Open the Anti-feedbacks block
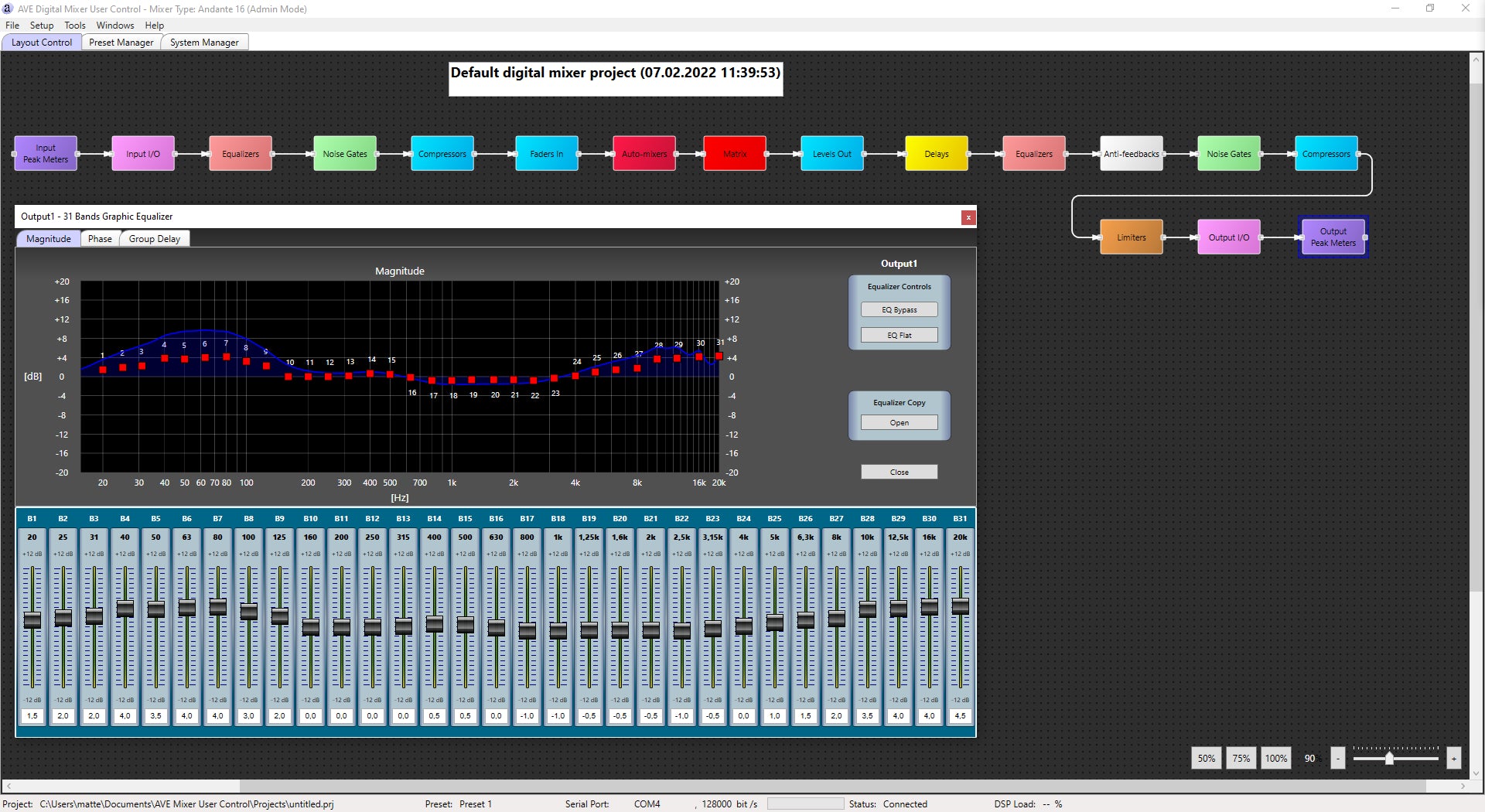1485x812 pixels. 1132,154
